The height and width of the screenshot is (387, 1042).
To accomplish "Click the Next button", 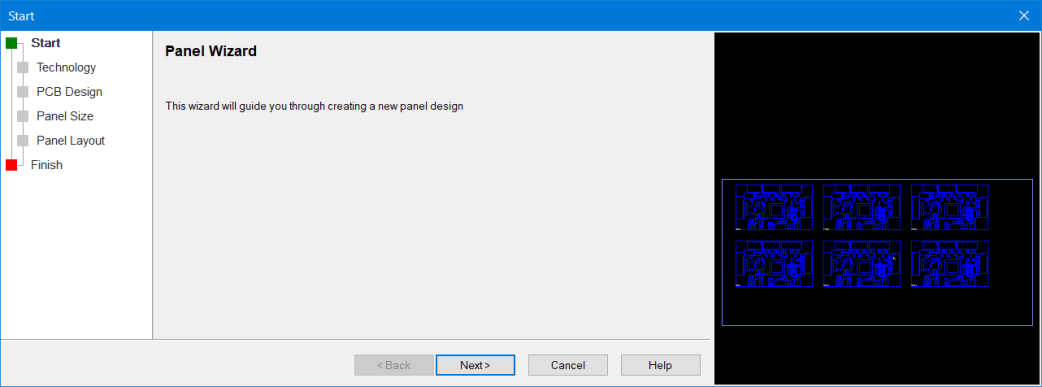I will pyautogui.click(x=475, y=365).
